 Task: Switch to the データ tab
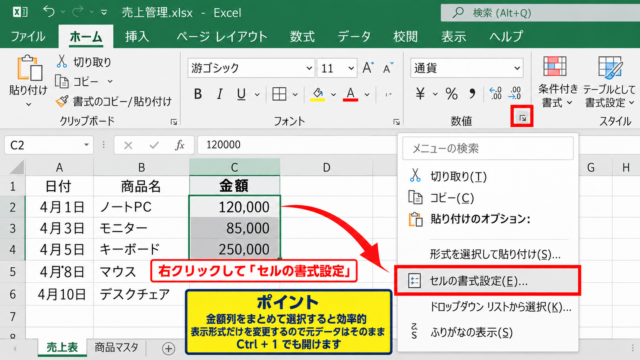point(354,37)
